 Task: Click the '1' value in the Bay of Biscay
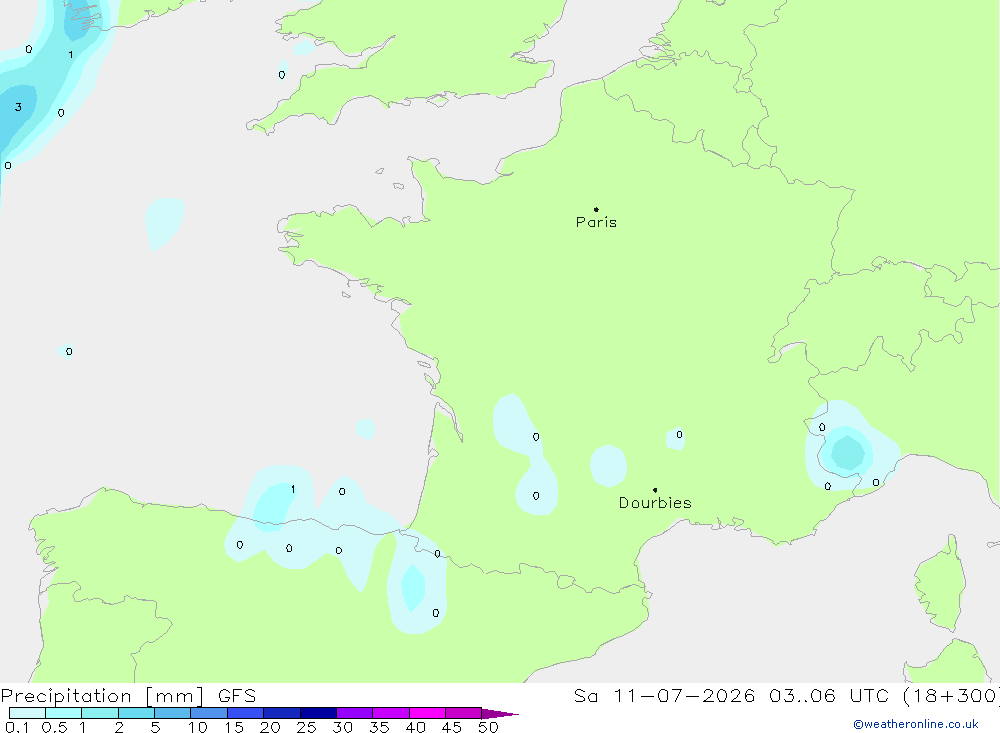click(x=293, y=489)
